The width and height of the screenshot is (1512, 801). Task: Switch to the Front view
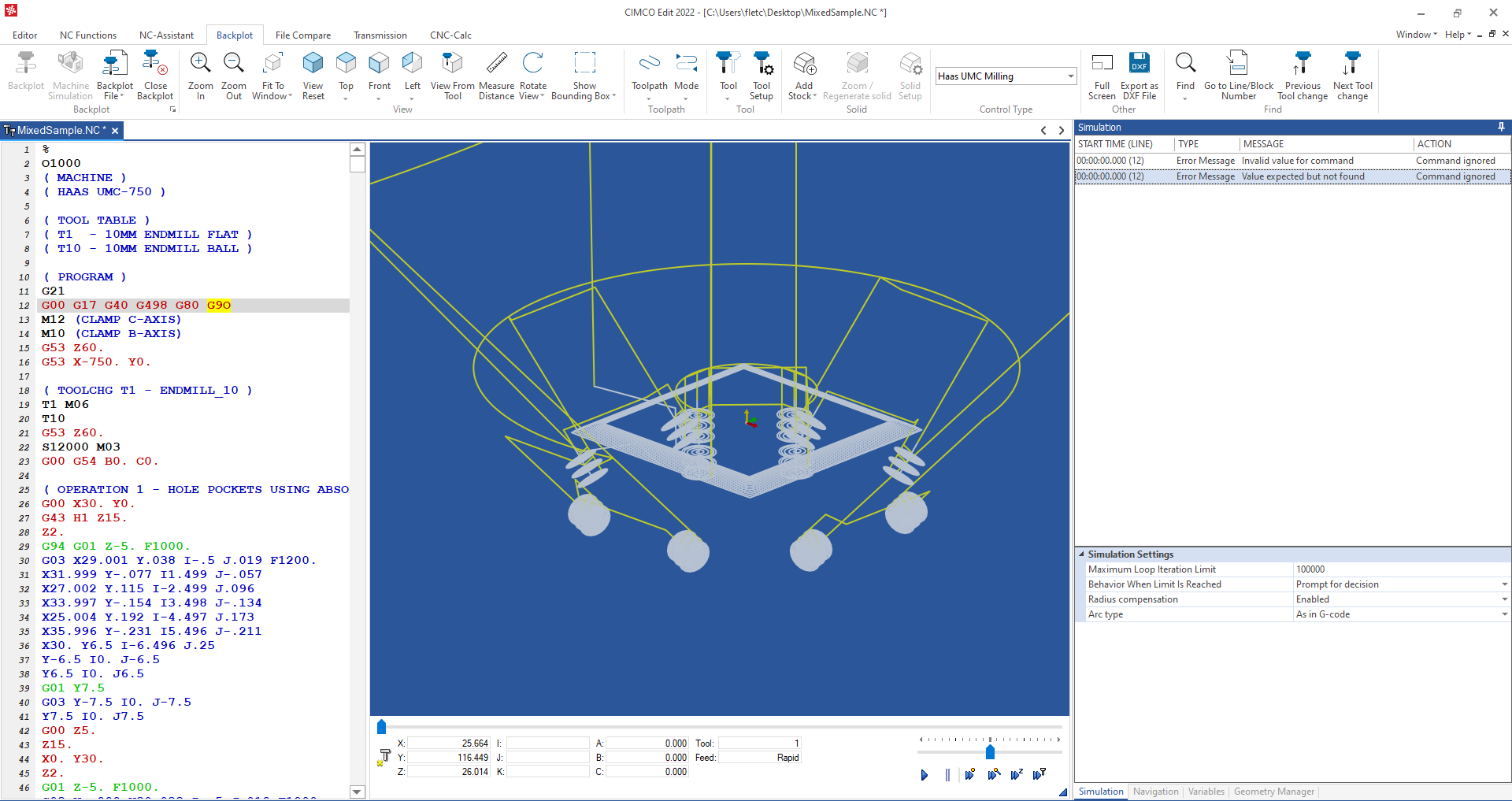coord(379,76)
